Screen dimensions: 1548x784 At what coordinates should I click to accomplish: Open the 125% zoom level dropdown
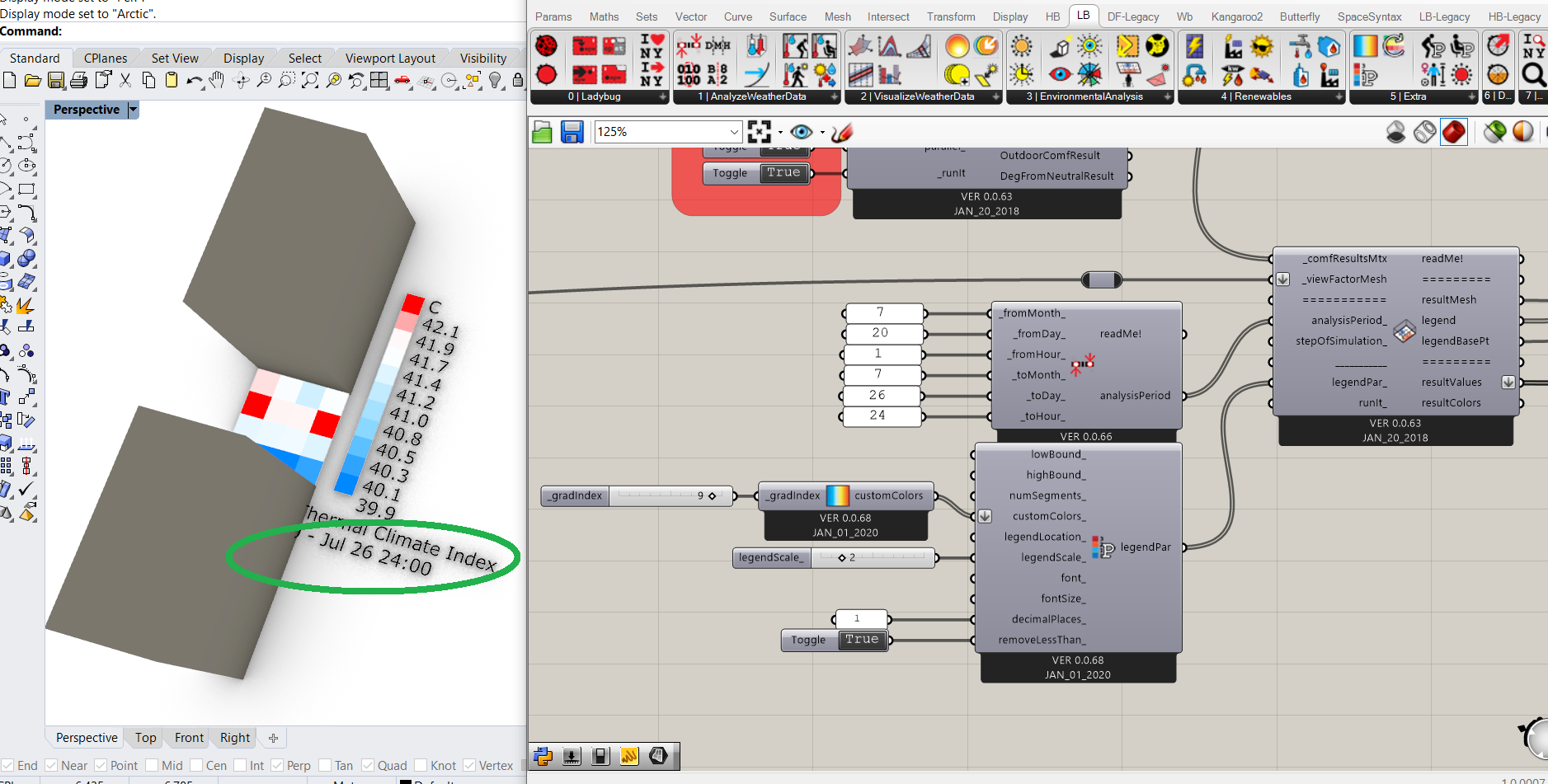click(734, 132)
